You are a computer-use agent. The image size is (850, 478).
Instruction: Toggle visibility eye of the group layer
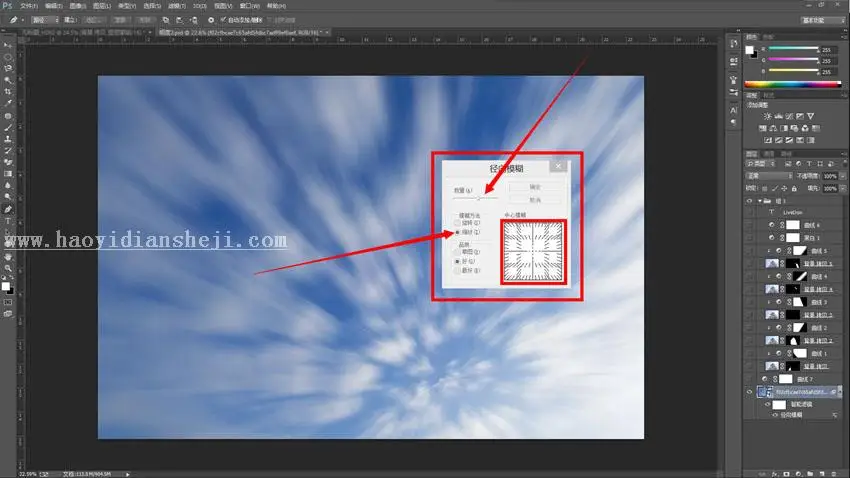(x=750, y=201)
